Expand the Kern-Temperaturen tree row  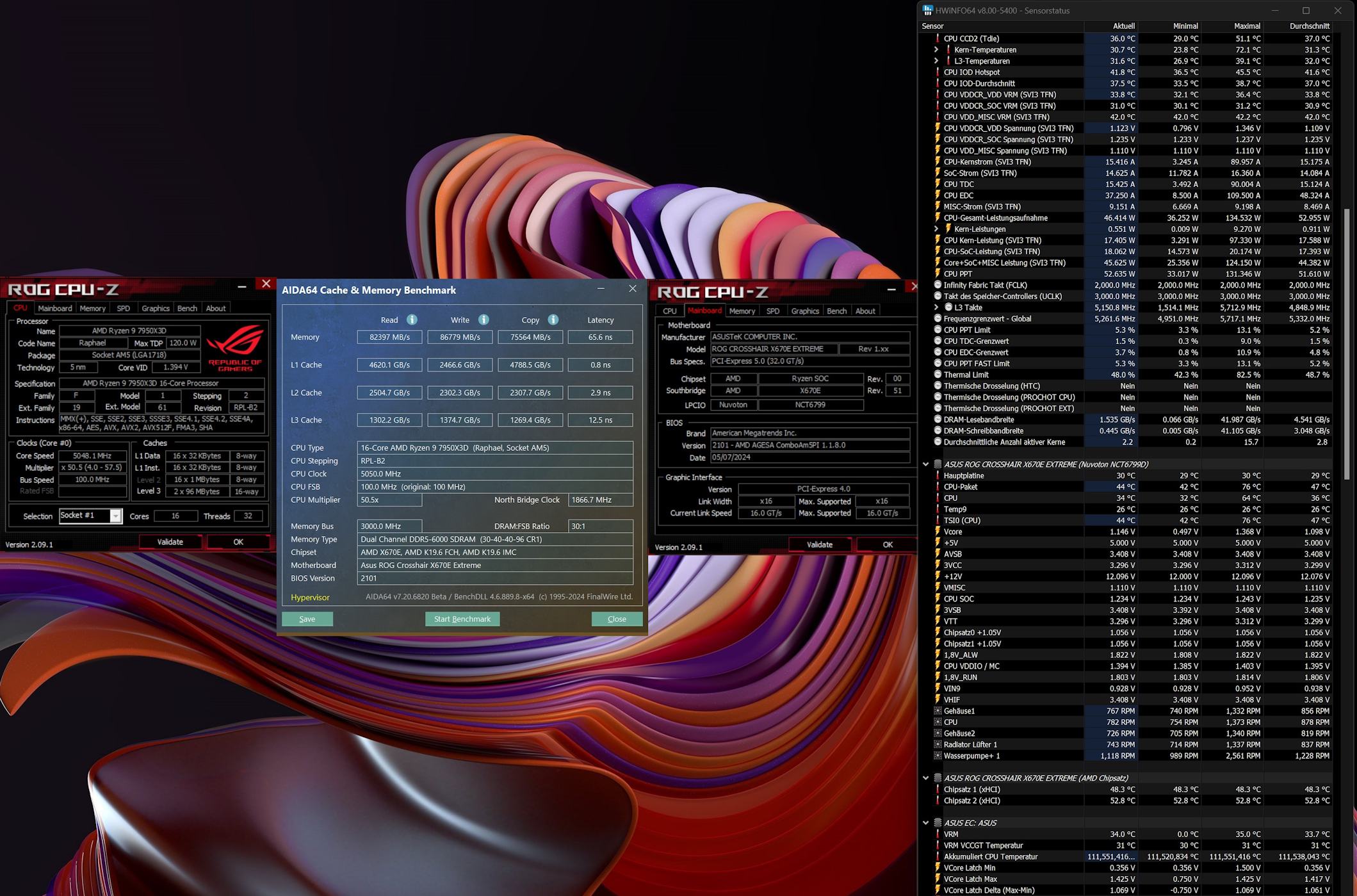[x=936, y=50]
